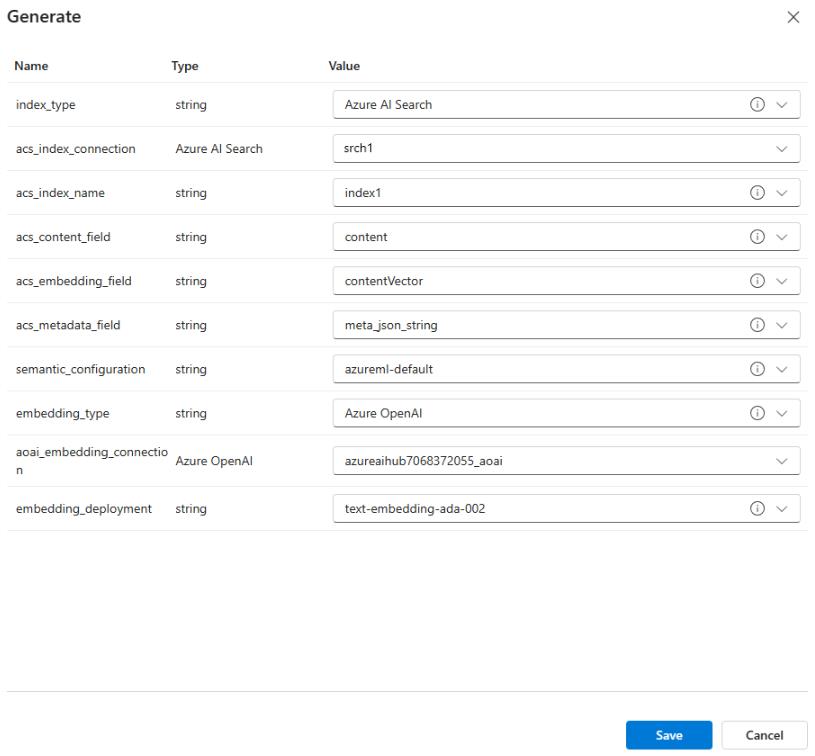
Task: Click the Cancel button
Action: [x=764, y=735]
